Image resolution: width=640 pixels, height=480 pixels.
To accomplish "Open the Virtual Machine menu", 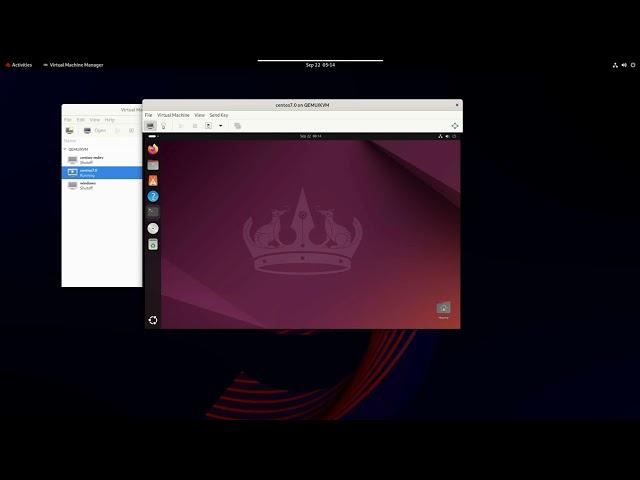I will click(x=173, y=115).
